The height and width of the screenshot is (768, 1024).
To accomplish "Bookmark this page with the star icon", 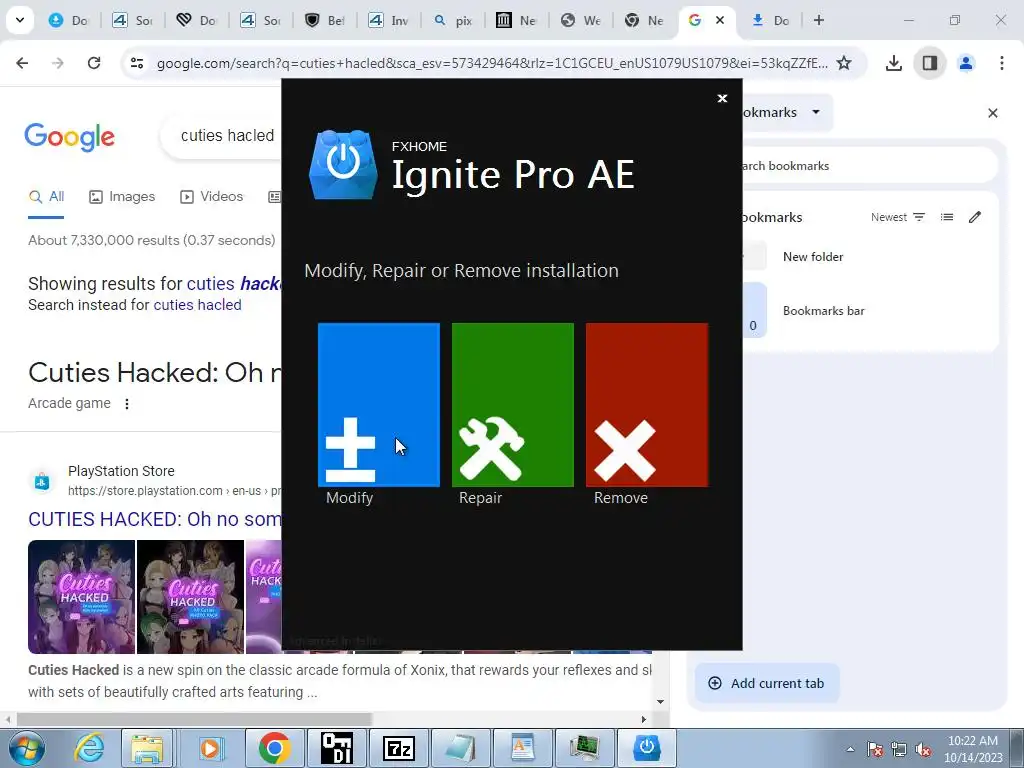I will (844, 63).
